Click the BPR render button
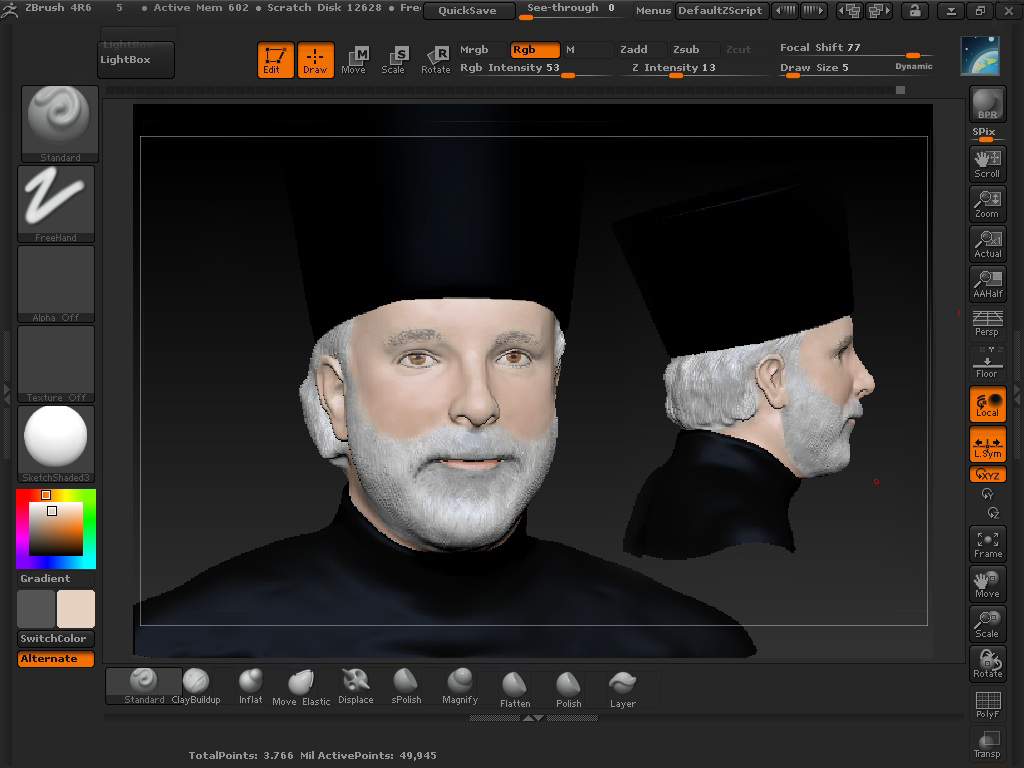This screenshot has width=1024, height=768. coord(987,104)
